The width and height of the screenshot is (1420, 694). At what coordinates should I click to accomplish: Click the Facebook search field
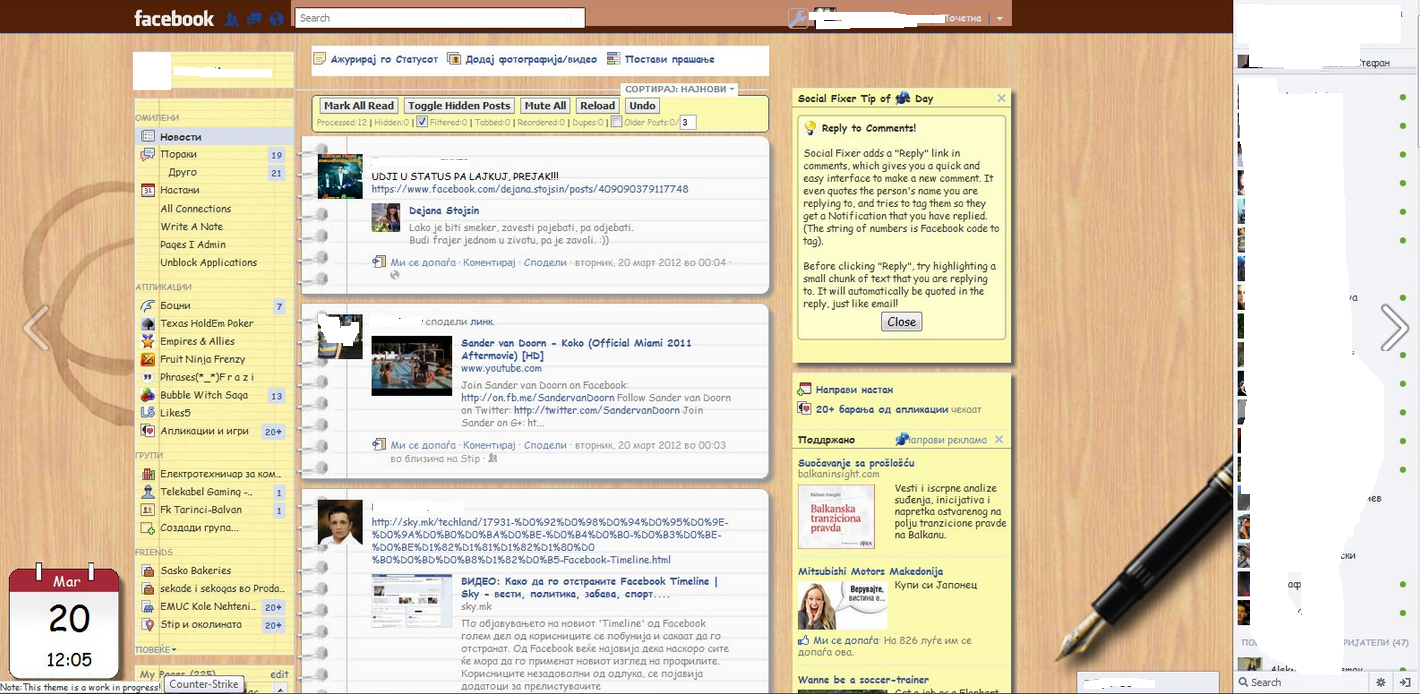pos(439,18)
